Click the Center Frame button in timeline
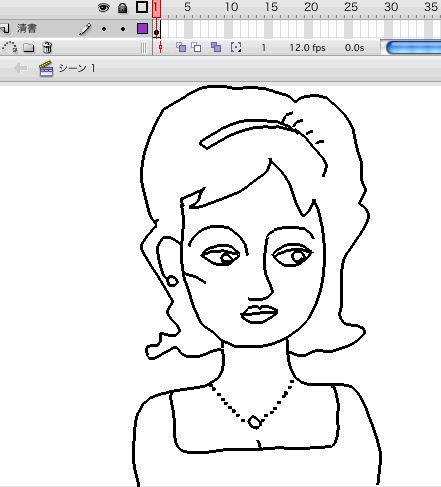 point(160,48)
